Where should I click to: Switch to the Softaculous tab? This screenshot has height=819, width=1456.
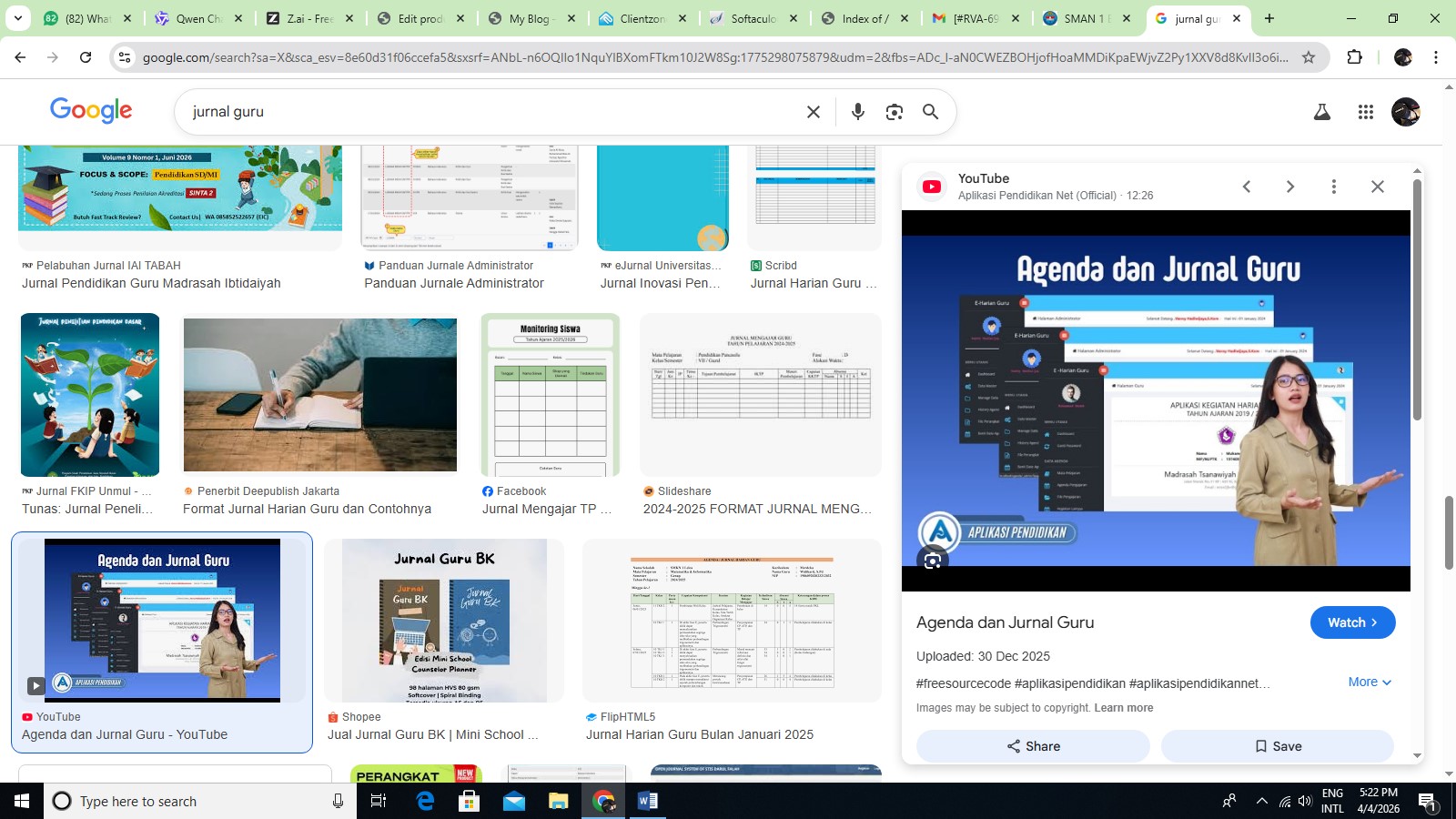tap(753, 18)
